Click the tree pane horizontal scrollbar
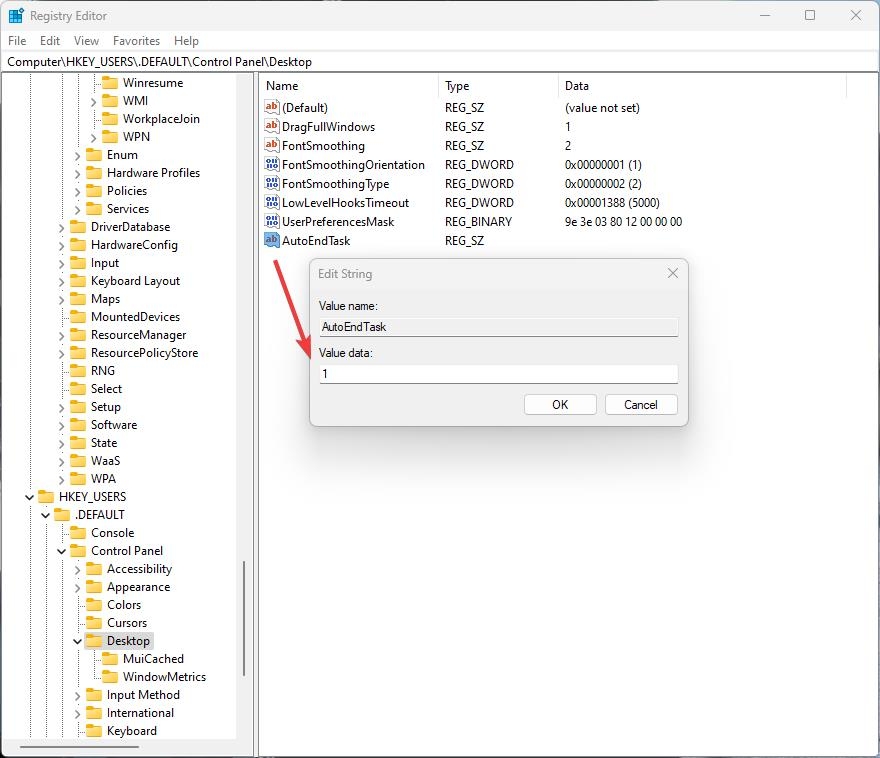880x758 pixels. tap(79, 747)
